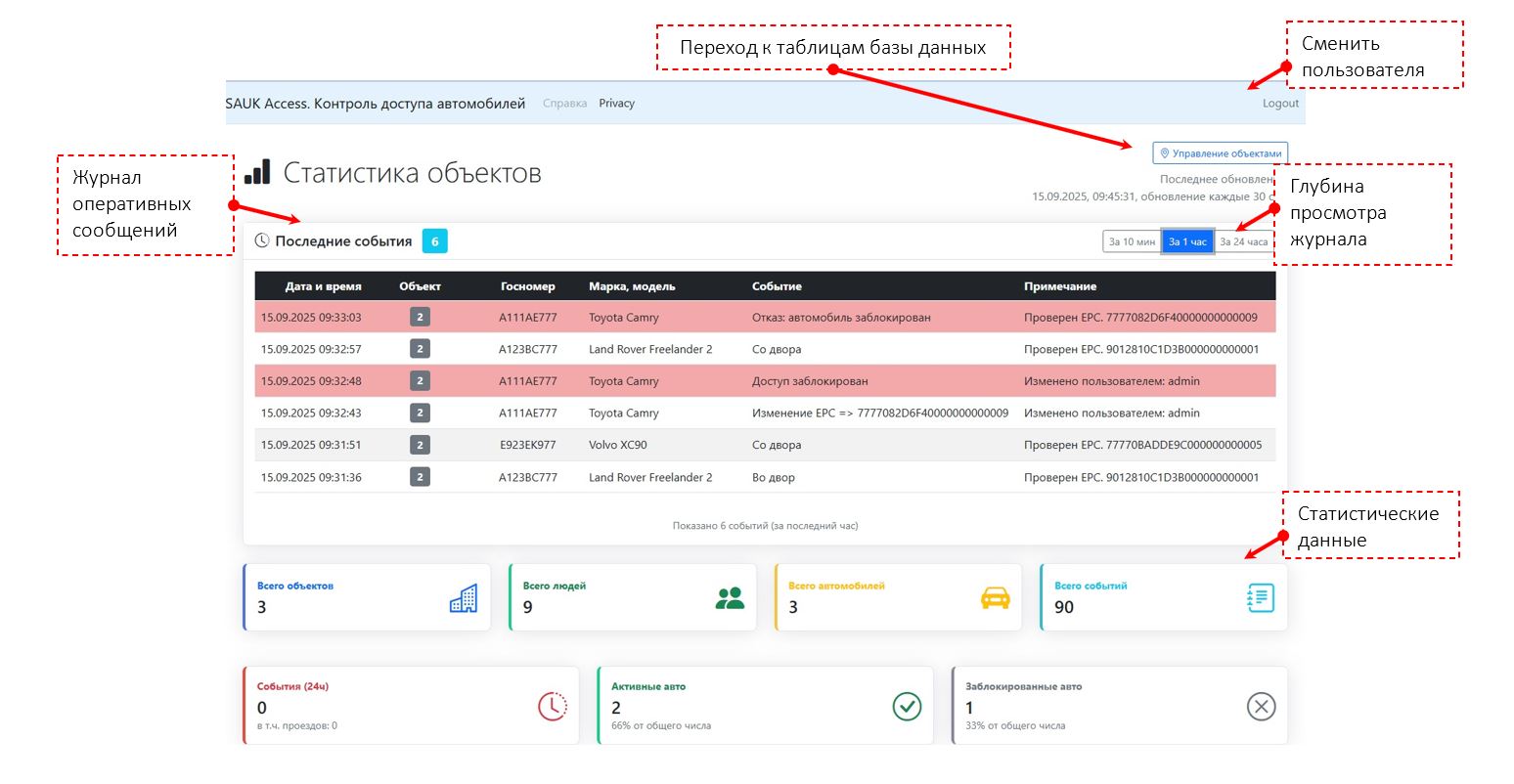Viewport: 1514px width, 784px height.
Task: Click event Изменение EPC => 7777082D6F40000000000009
Action: click(x=880, y=413)
